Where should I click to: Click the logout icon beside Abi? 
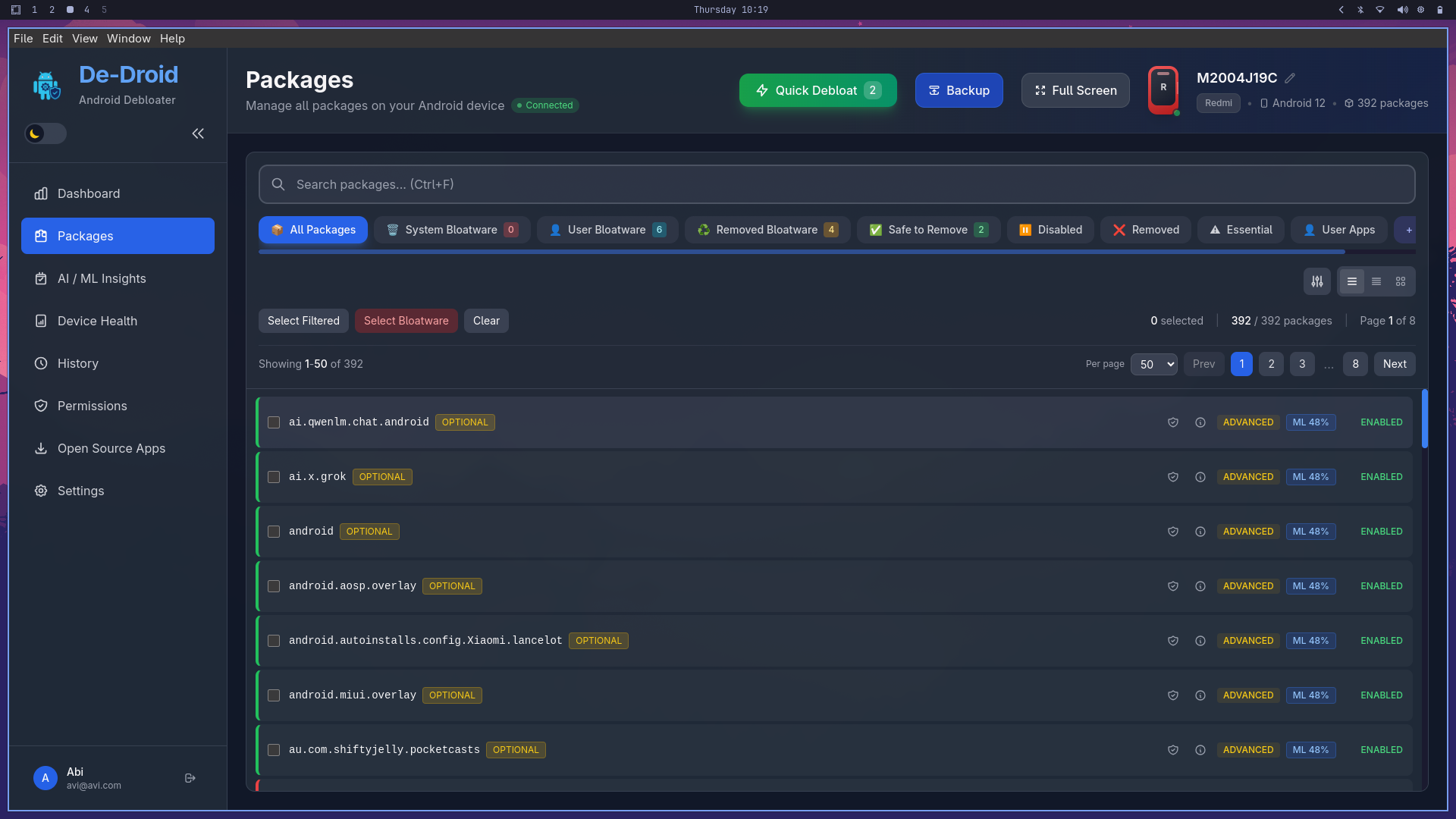tap(190, 778)
